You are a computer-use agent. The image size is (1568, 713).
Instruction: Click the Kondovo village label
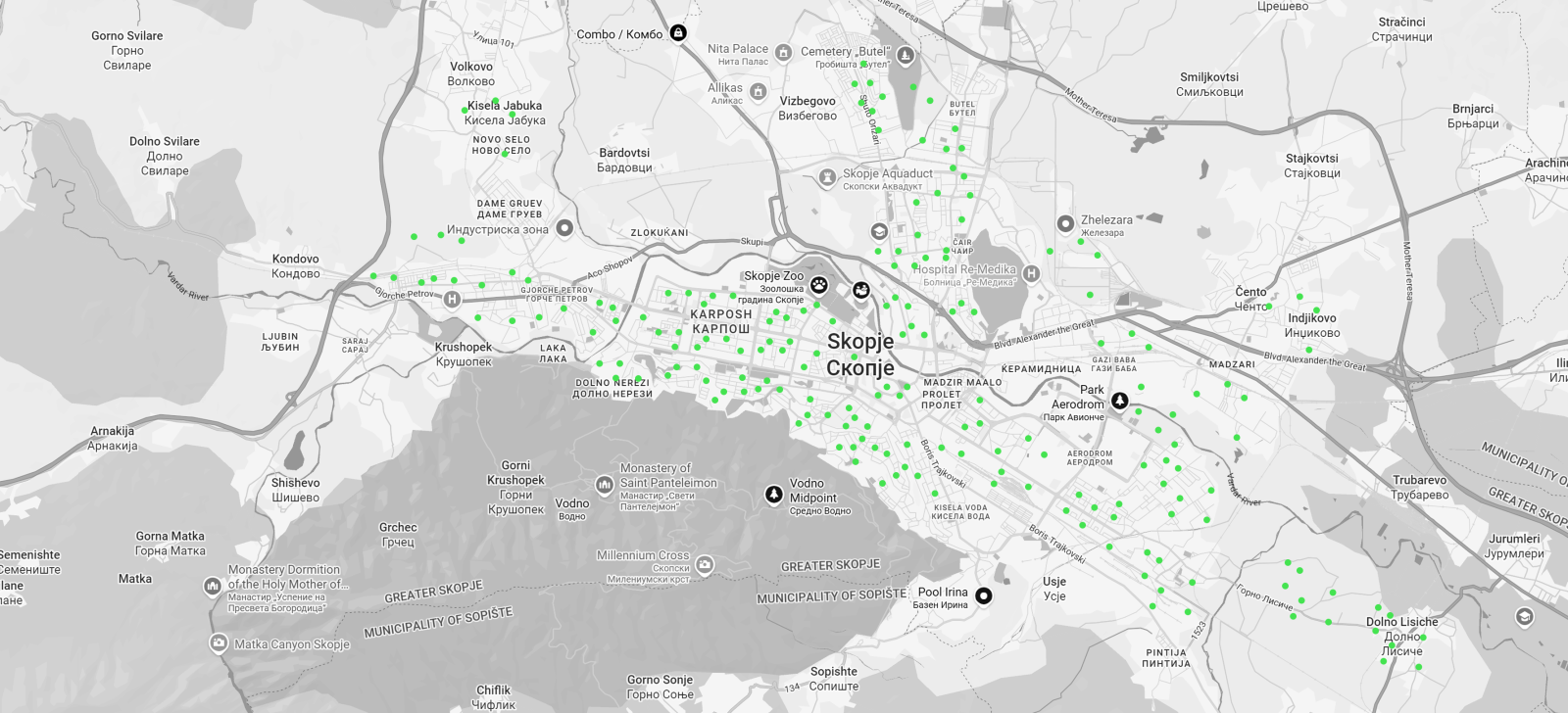coord(296,266)
